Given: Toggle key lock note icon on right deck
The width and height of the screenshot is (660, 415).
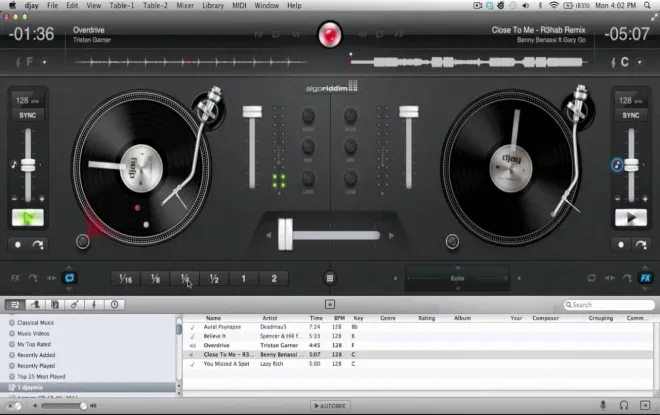Looking at the screenshot, I should pyautogui.click(x=617, y=165).
